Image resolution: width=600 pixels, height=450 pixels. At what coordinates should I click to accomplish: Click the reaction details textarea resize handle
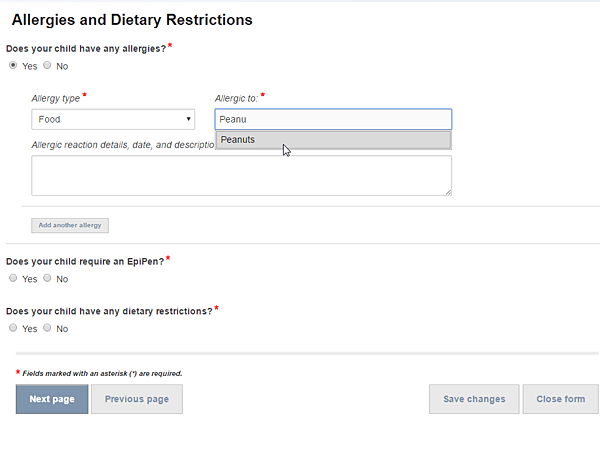pos(447,191)
